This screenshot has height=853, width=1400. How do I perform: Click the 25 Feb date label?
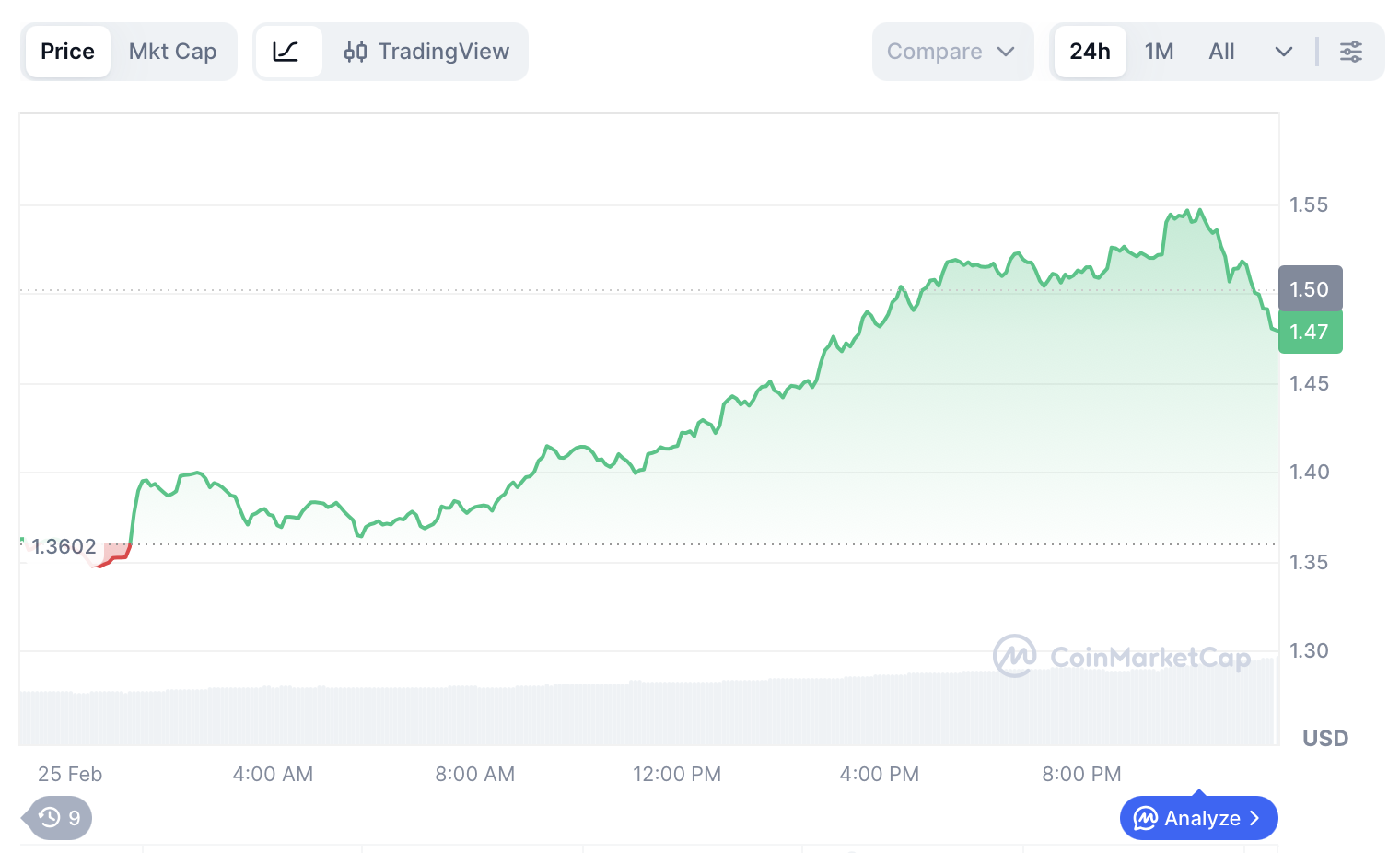pyautogui.click(x=70, y=775)
